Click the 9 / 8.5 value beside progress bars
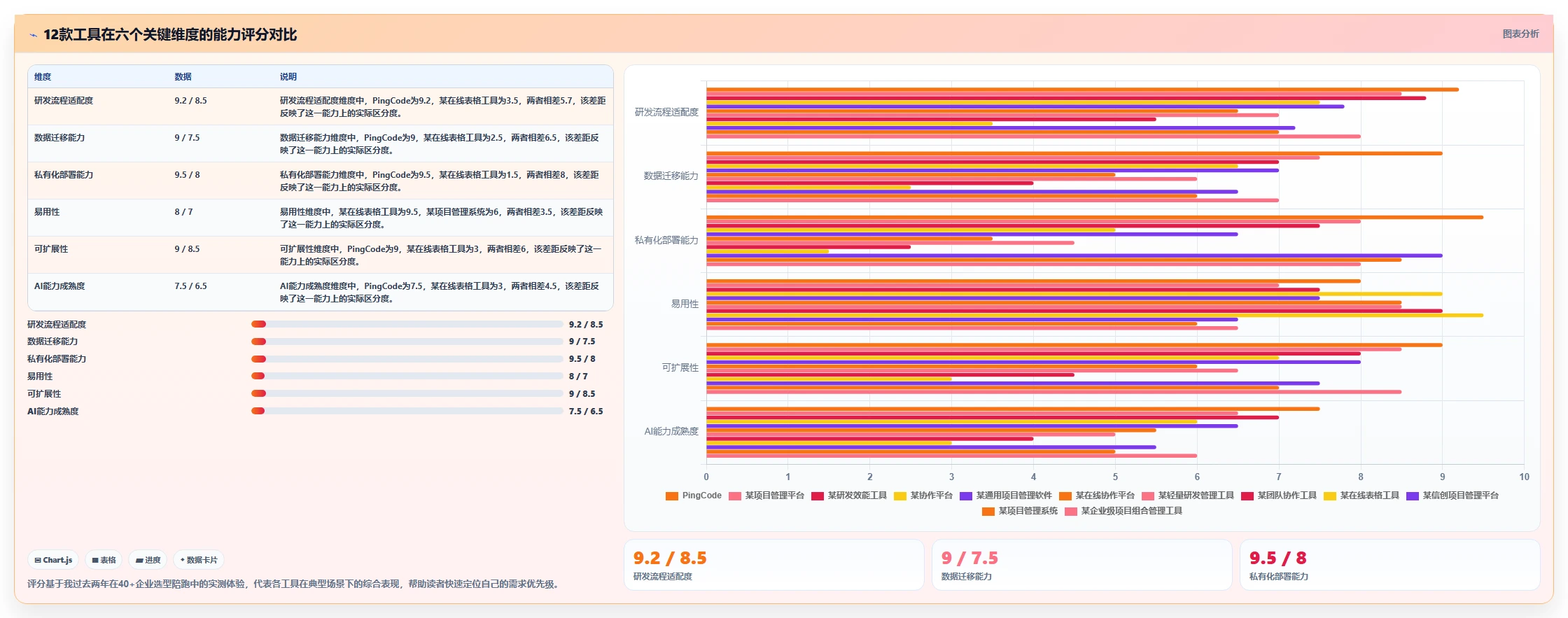Image resolution: width=1568 pixels, height=618 pixels. [x=582, y=394]
